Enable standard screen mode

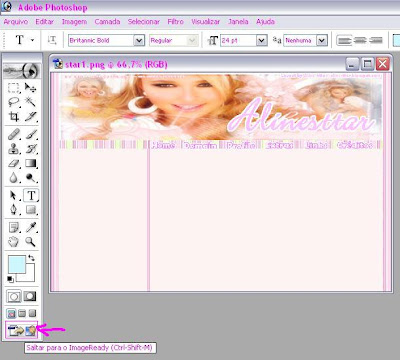11,313
